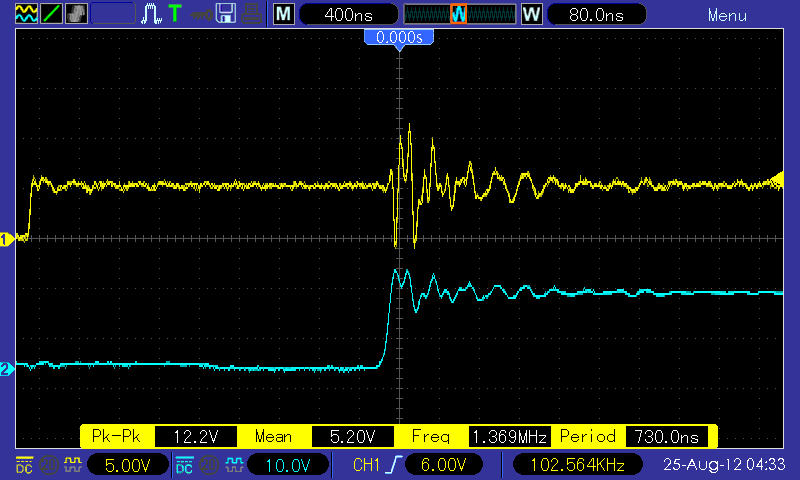Click the CH2 20MHz bandwidth limit icon
The height and width of the screenshot is (480, 800).
209,465
